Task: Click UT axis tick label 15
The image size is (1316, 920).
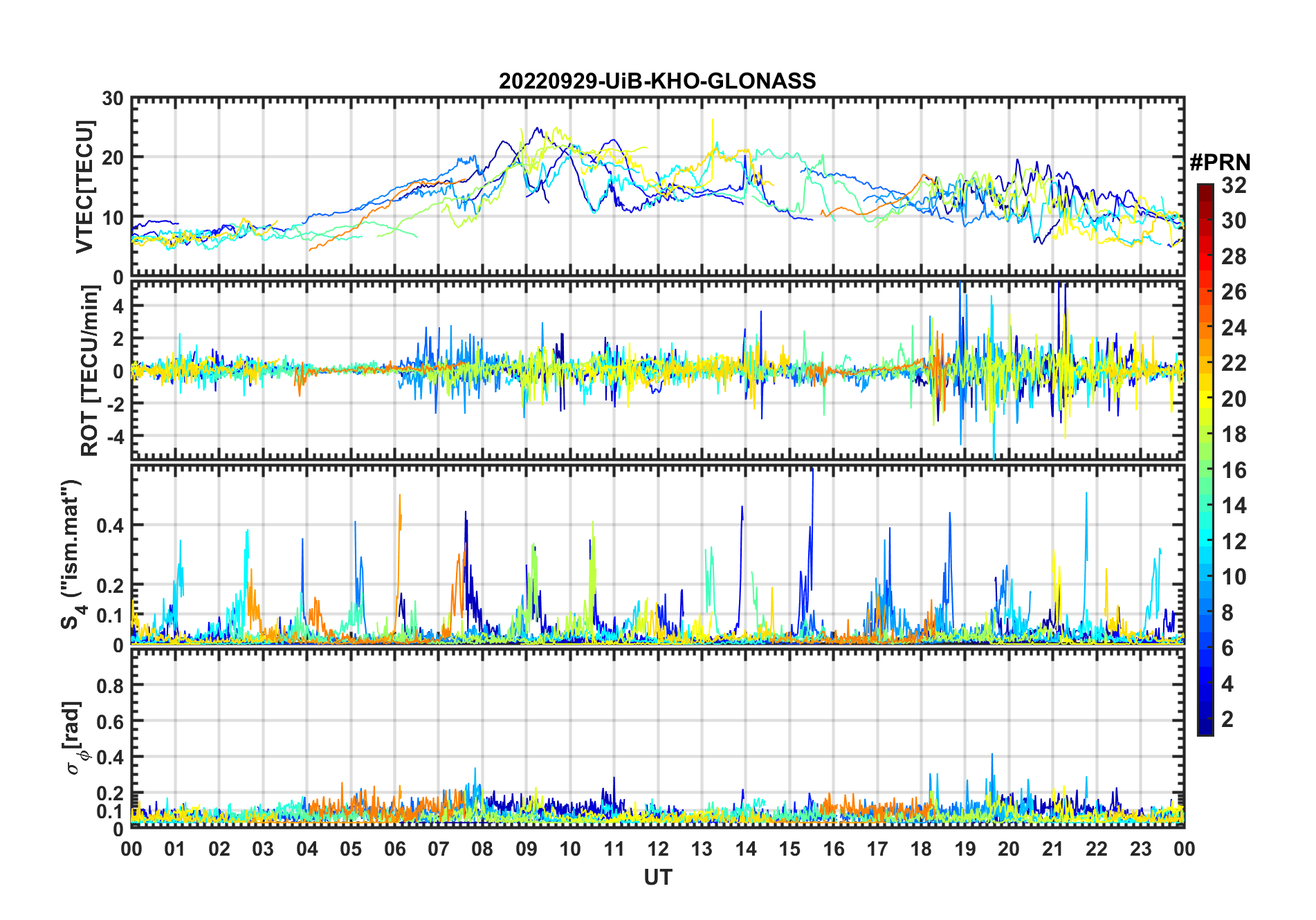Action: tap(789, 849)
